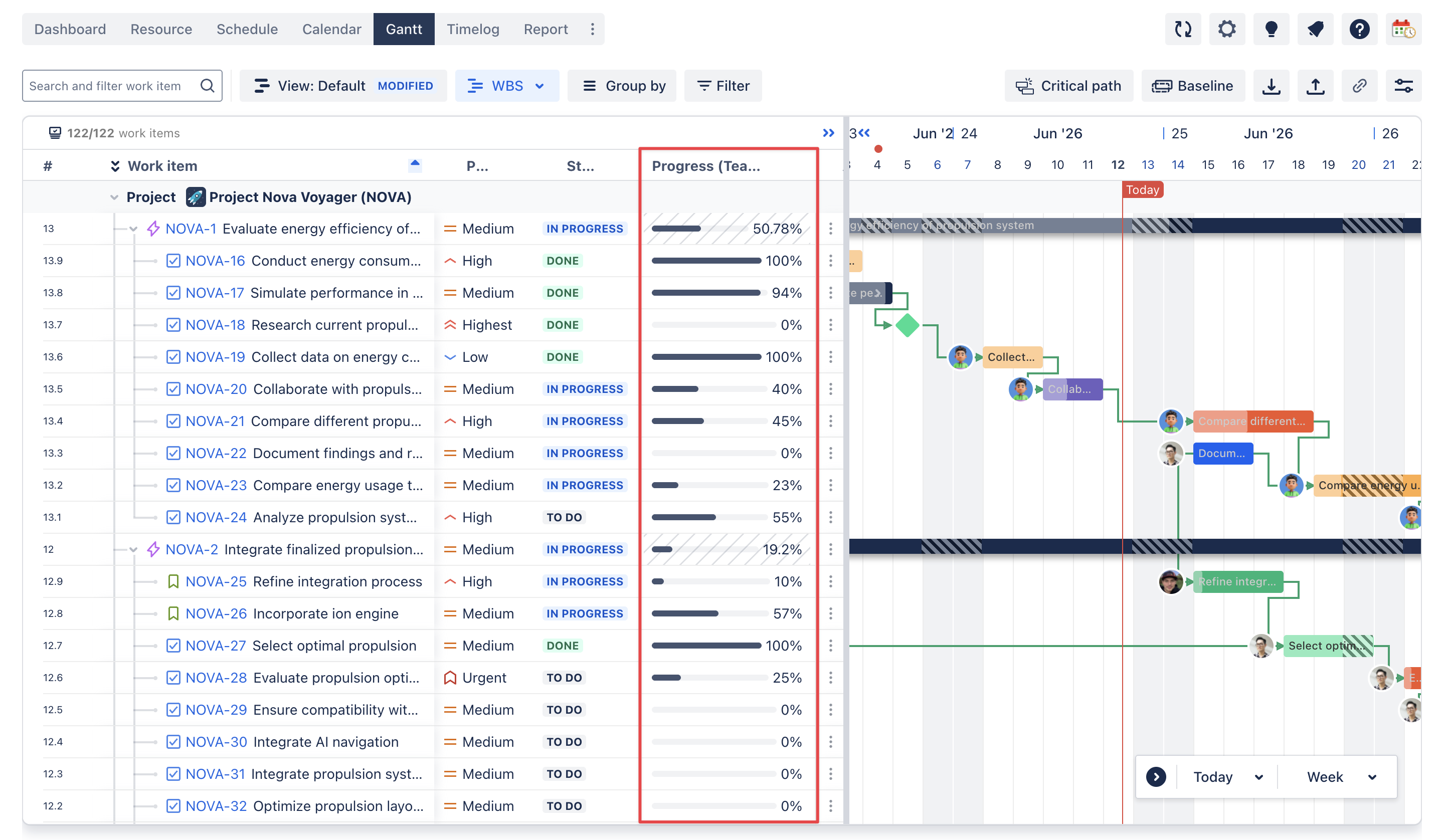Open the NOVA-21 issue link

tap(215, 421)
